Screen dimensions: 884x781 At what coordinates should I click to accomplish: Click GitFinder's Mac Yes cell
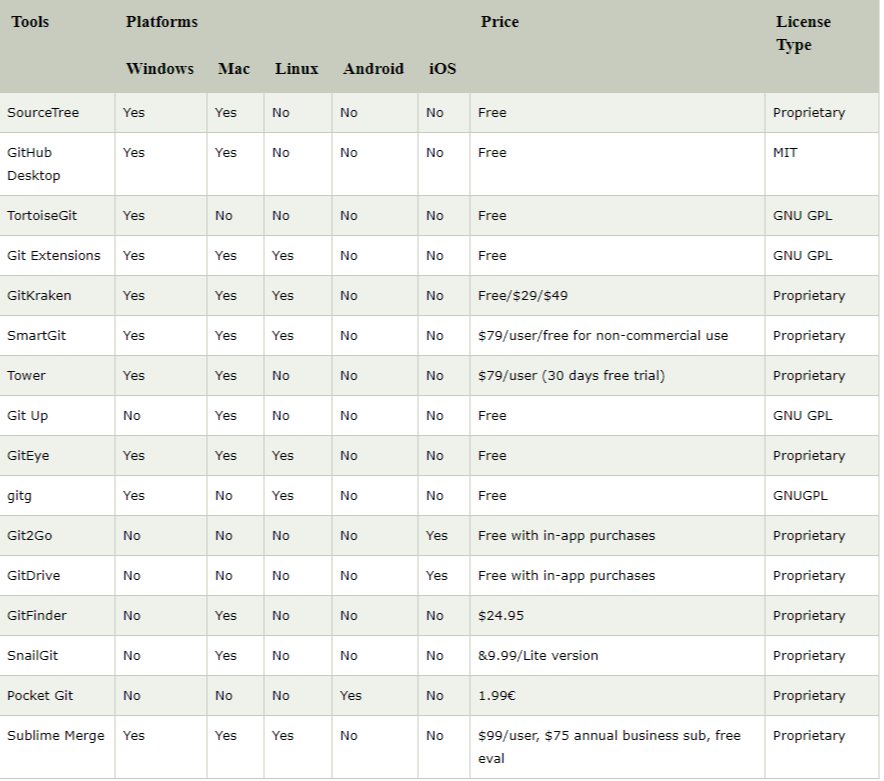tap(226, 616)
